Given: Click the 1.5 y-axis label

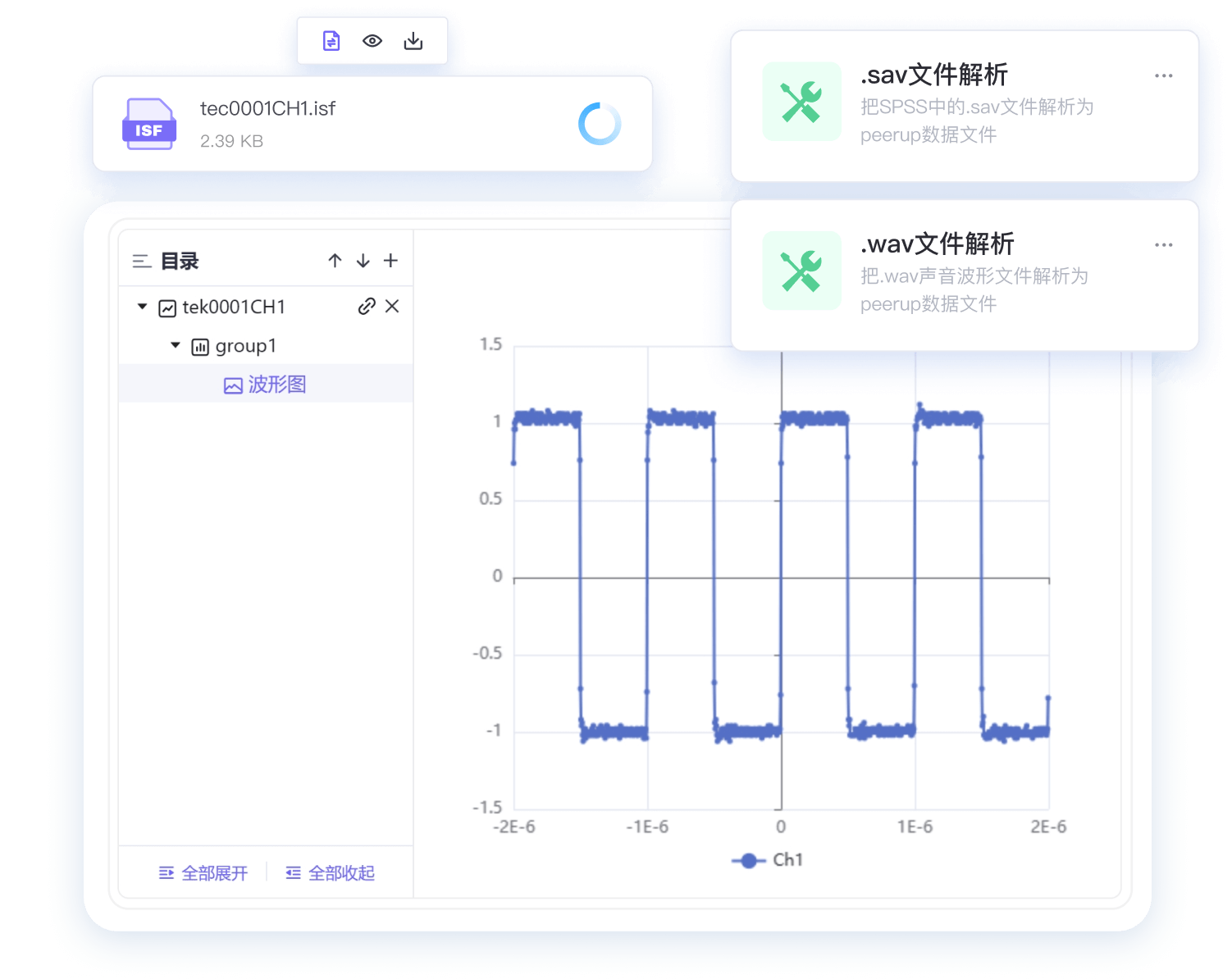Looking at the screenshot, I should coord(491,344).
